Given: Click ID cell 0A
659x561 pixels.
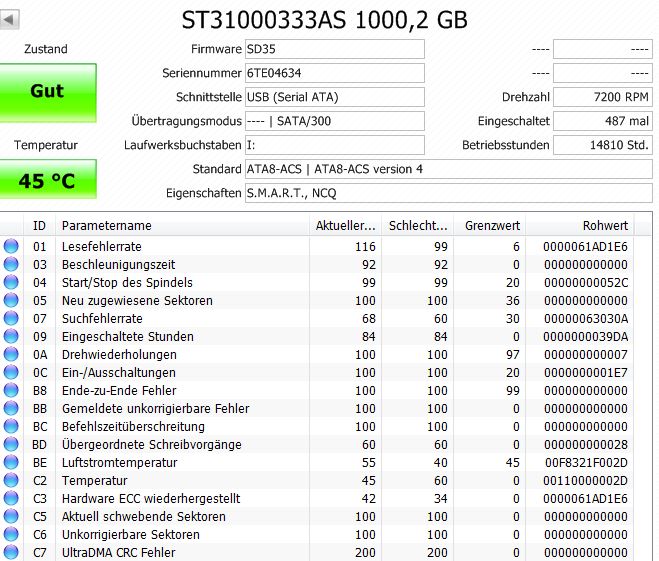Looking at the screenshot, I should point(40,355).
